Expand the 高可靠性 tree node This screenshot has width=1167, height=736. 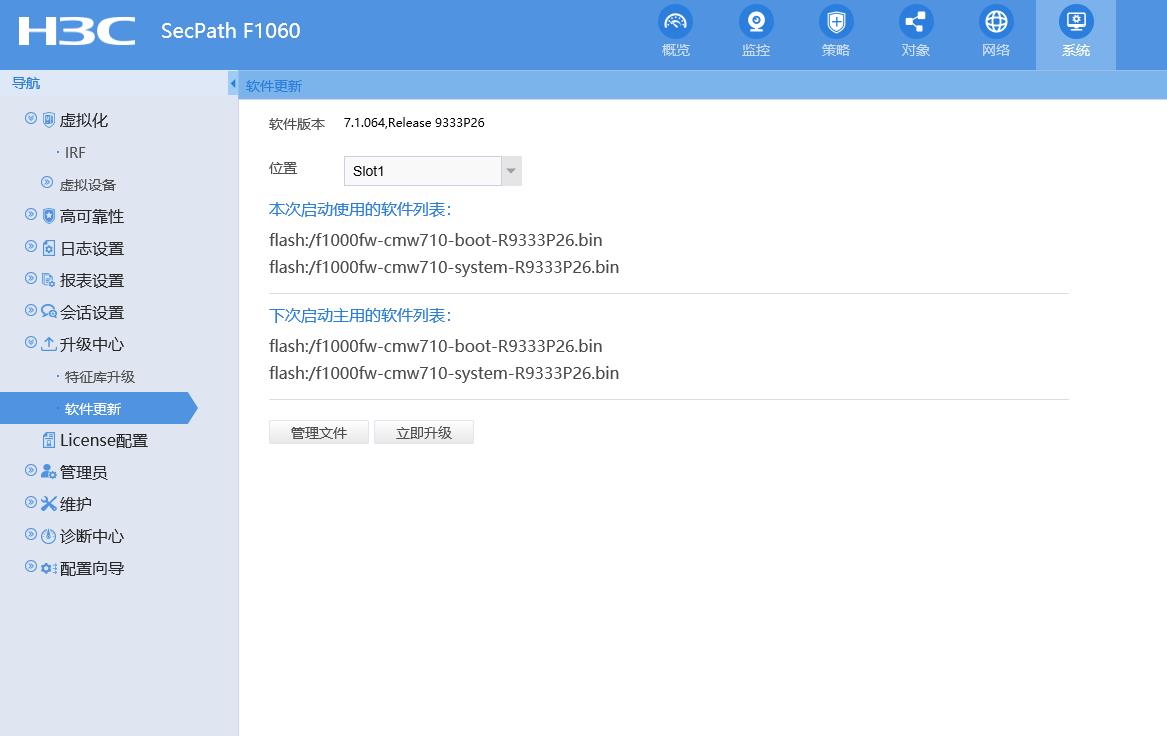click(x=31, y=214)
